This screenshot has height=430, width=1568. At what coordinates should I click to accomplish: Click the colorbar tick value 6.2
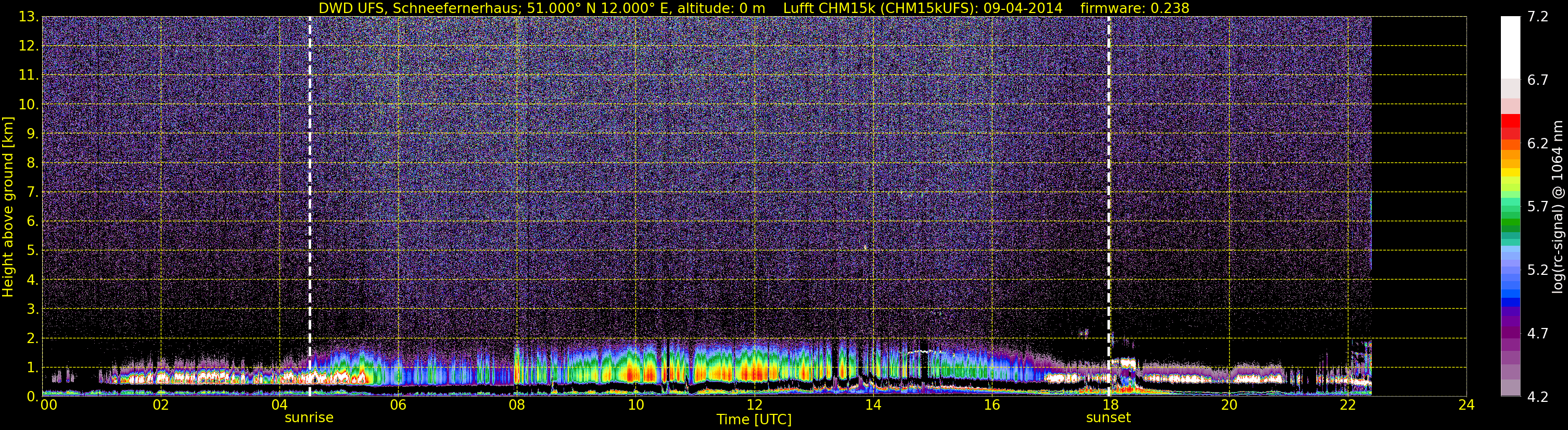(1538, 144)
